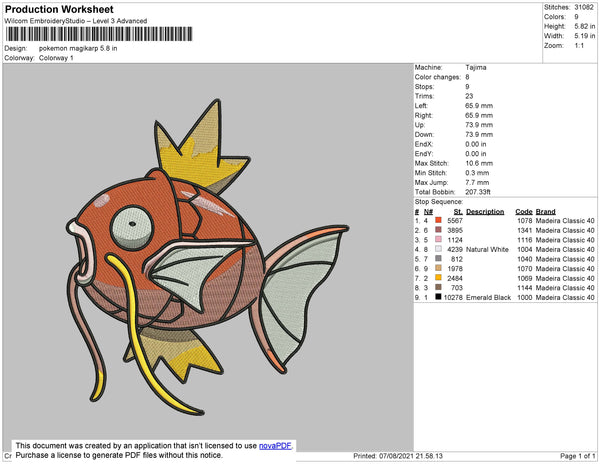Click the zoom value '1:1'
Image resolution: width=600 pixels, height=464 pixels.
(x=579, y=46)
